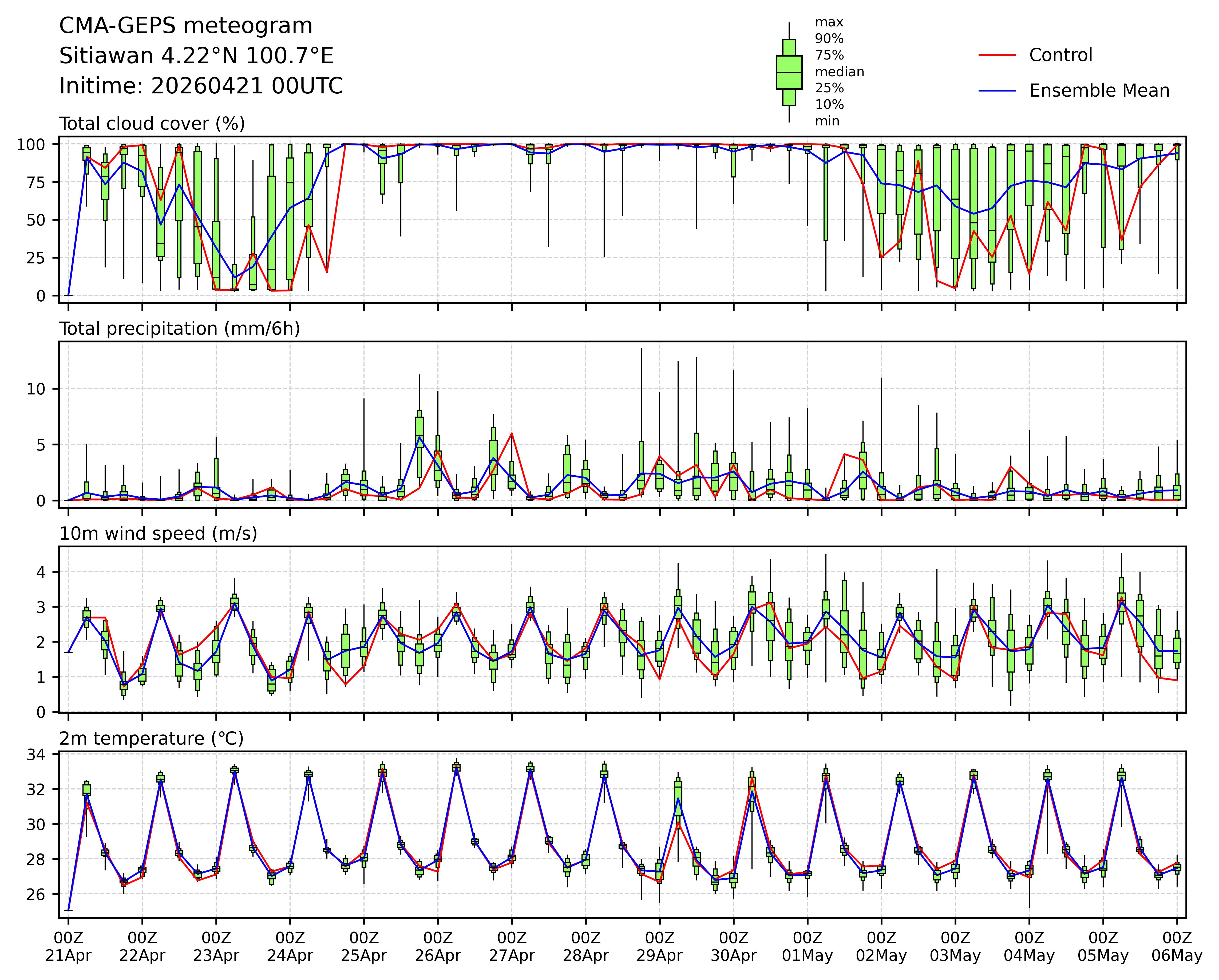Click the Total precipitation panel title
1219x980 pixels.
[179, 329]
